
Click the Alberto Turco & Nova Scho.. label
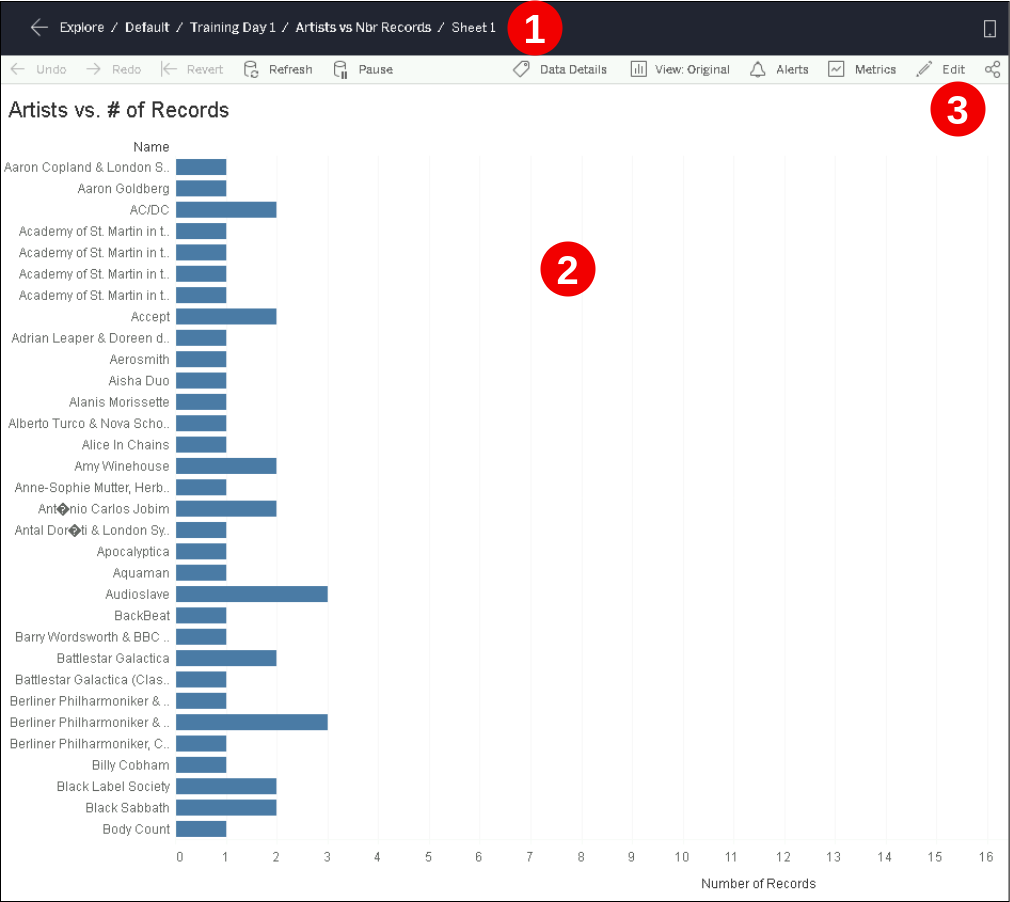tap(89, 423)
